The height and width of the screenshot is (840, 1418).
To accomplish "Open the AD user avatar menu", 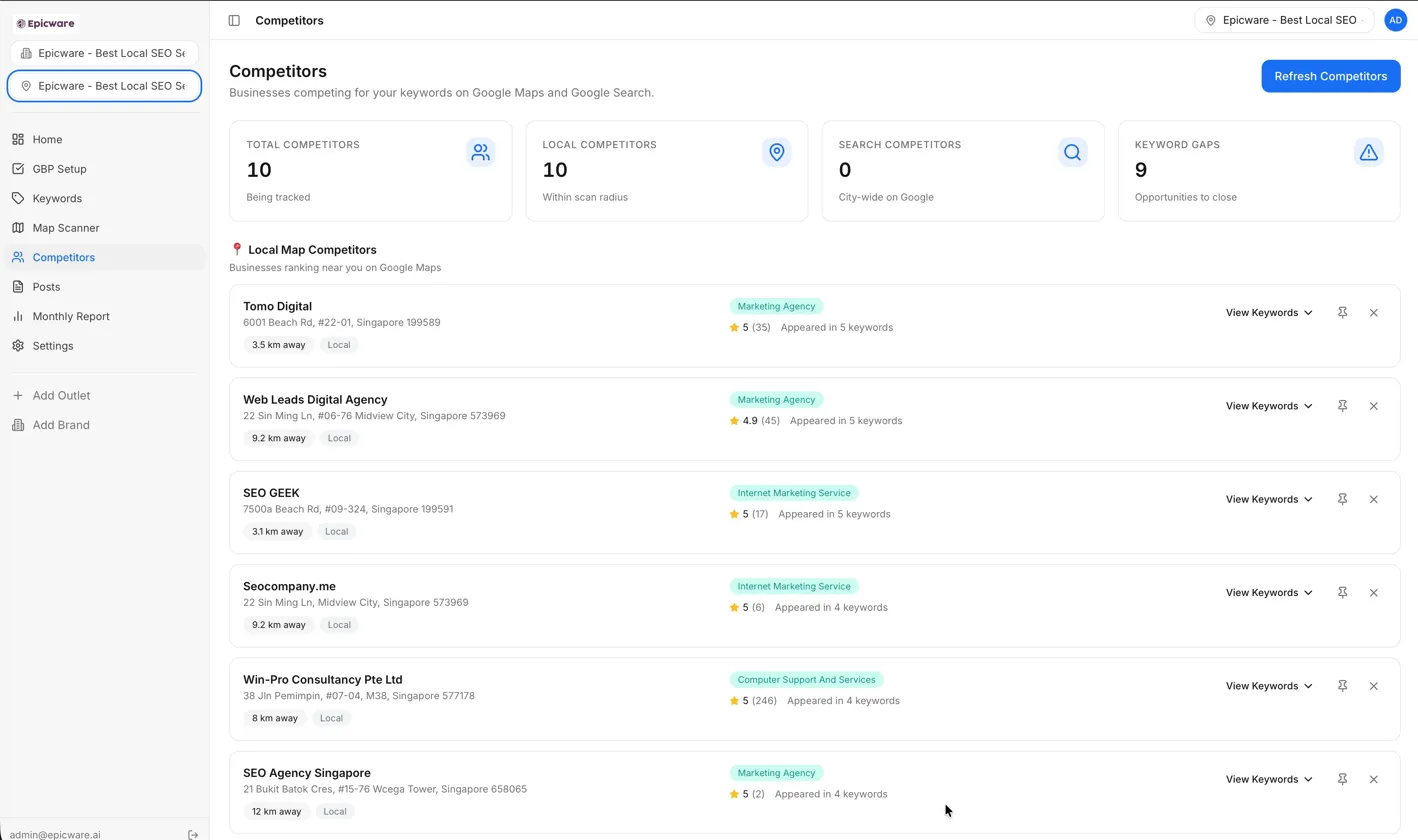I will [1396, 20].
